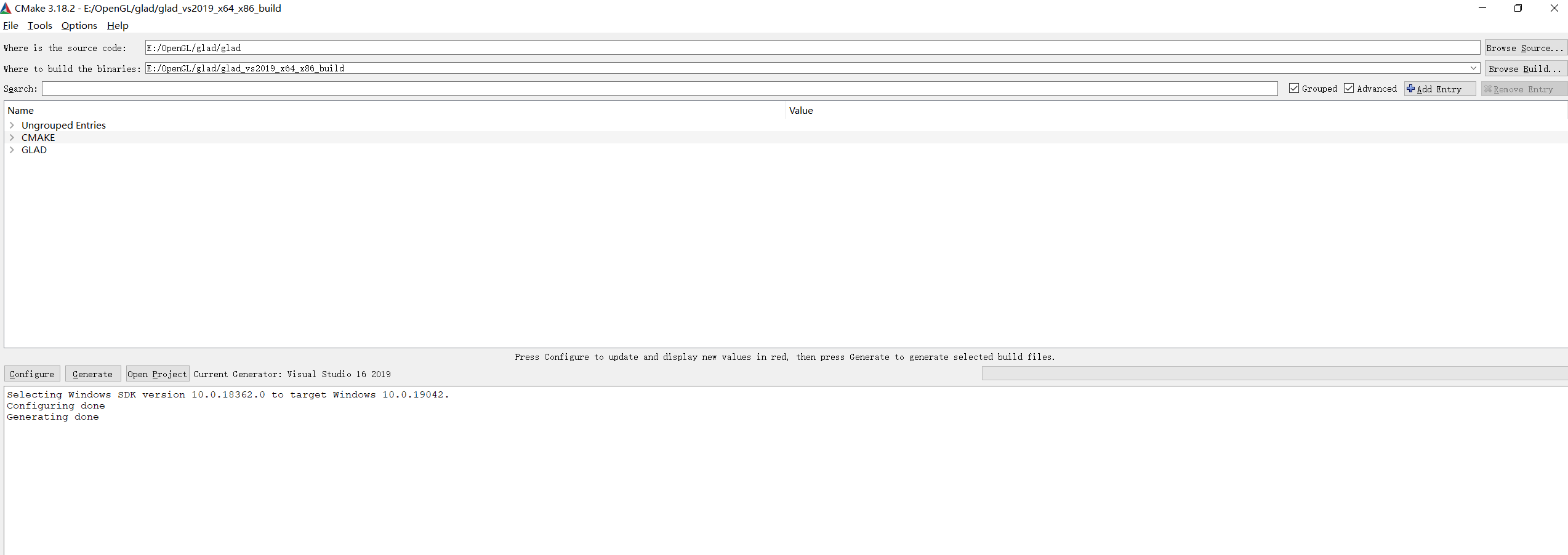
Task: Restore down the CMake window
Action: pyautogui.click(x=1518, y=8)
